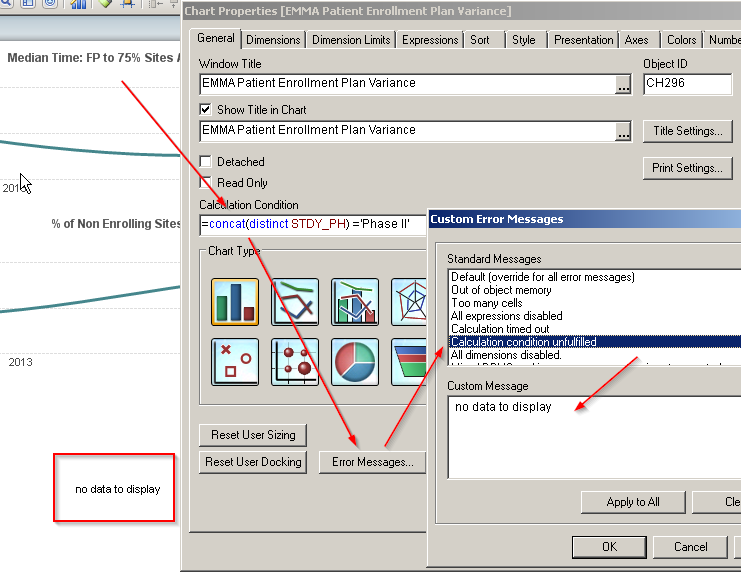Select the Pie Chart type icon
This screenshot has height=583, width=741.
(355, 362)
